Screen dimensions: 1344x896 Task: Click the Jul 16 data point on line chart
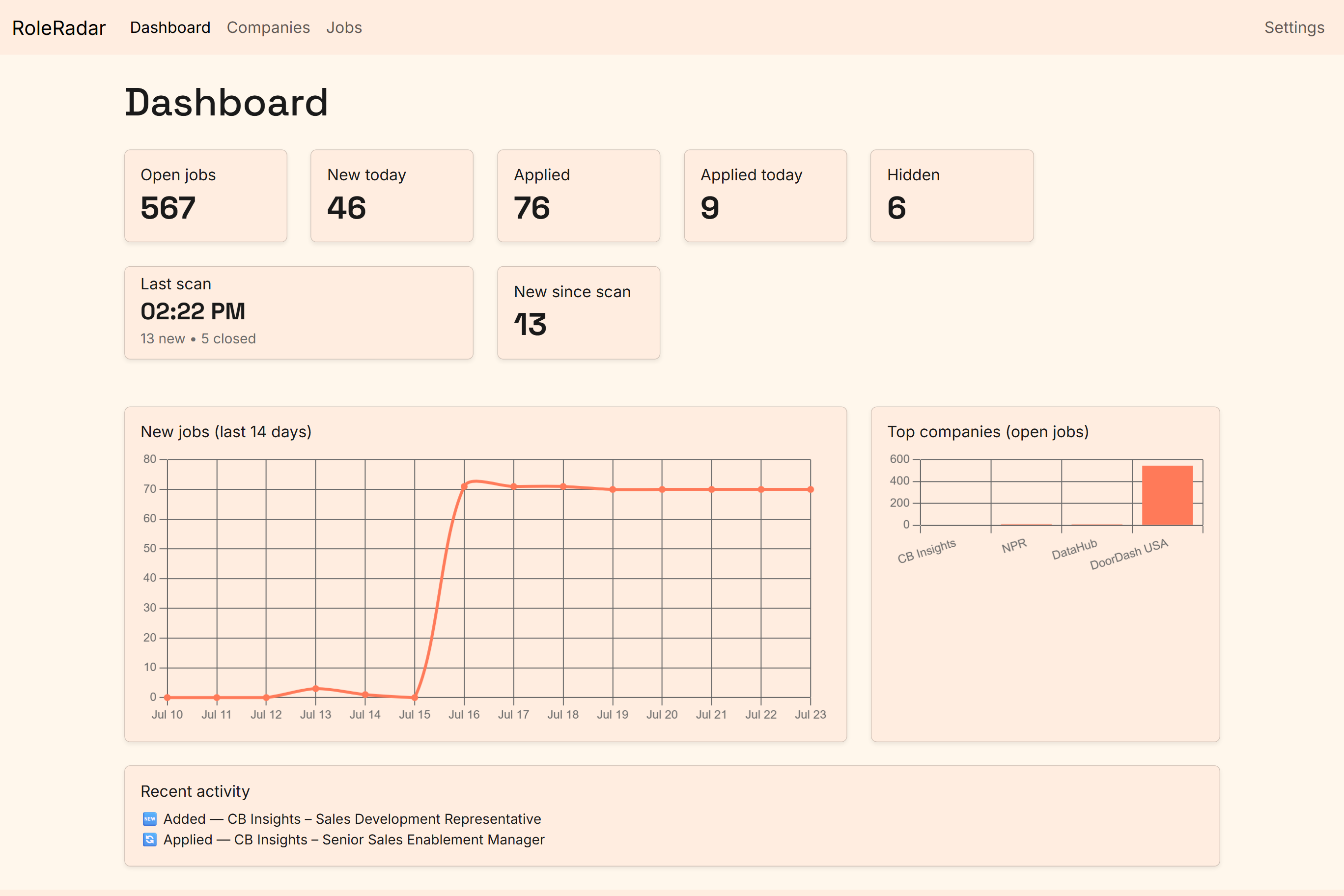point(464,486)
